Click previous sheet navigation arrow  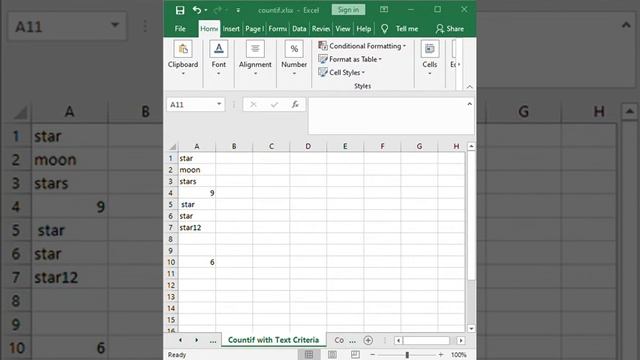tap(180, 340)
